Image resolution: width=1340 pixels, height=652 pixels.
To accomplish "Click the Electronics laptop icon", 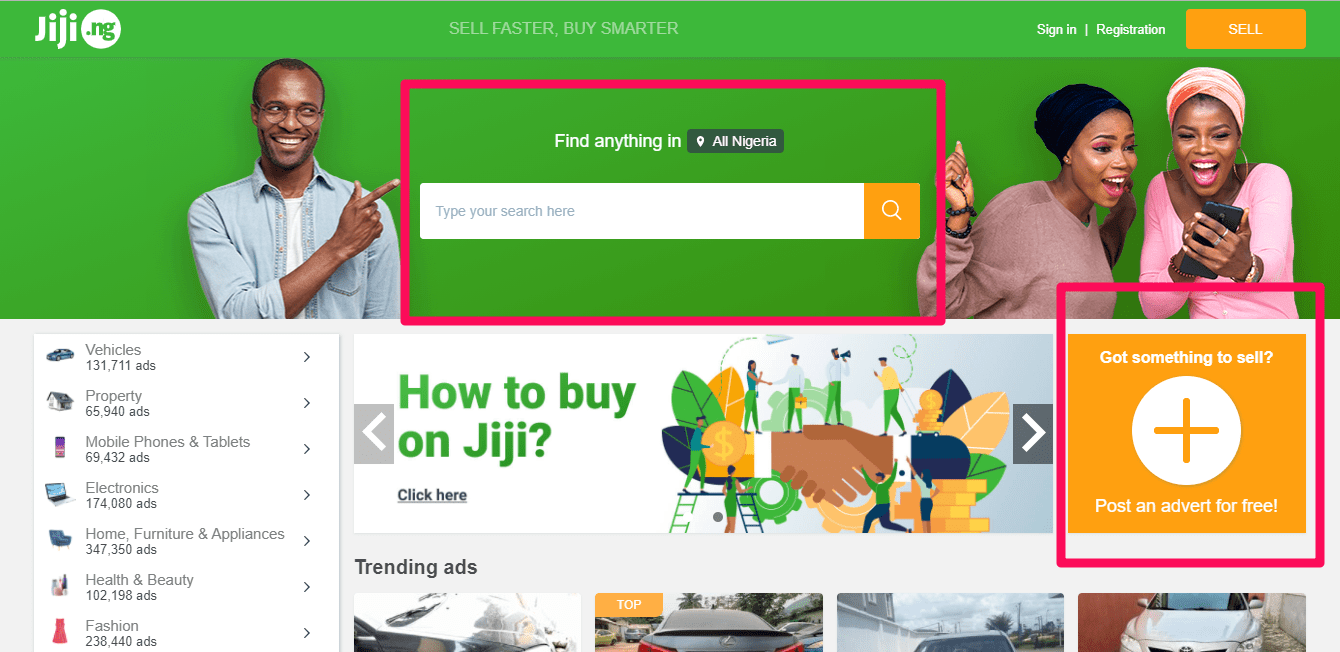I will pyautogui.click(x=60, y=494).
